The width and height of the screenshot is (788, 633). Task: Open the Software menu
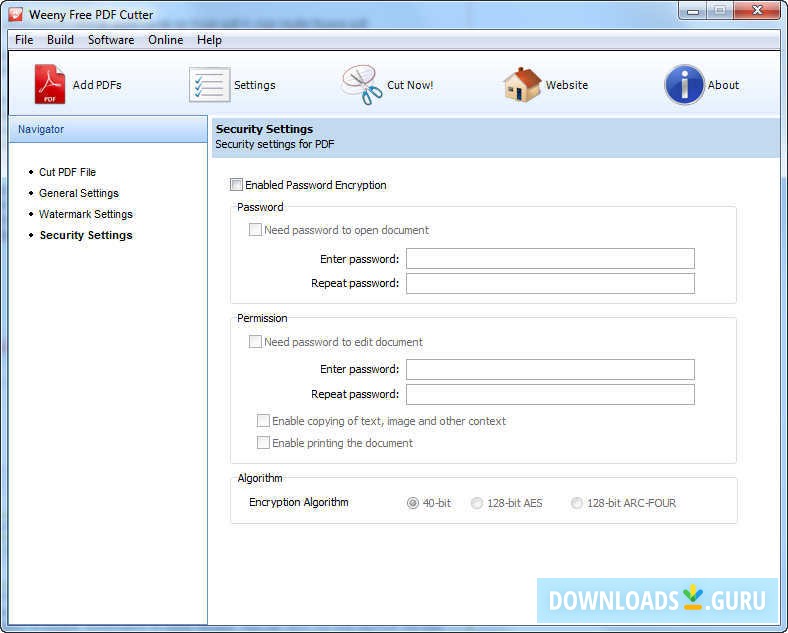(111, 40)
